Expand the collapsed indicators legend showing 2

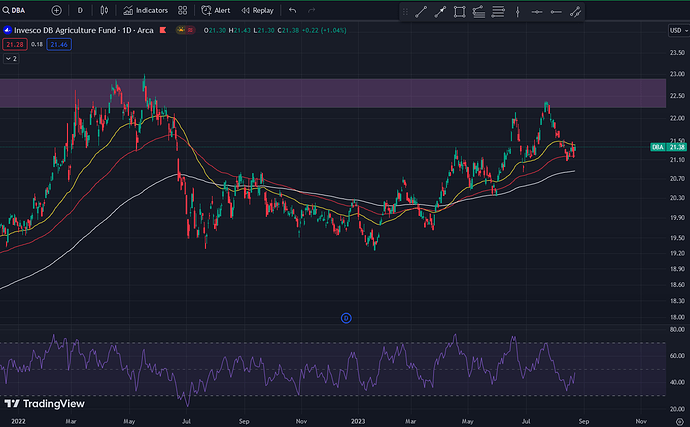(11, 59)
